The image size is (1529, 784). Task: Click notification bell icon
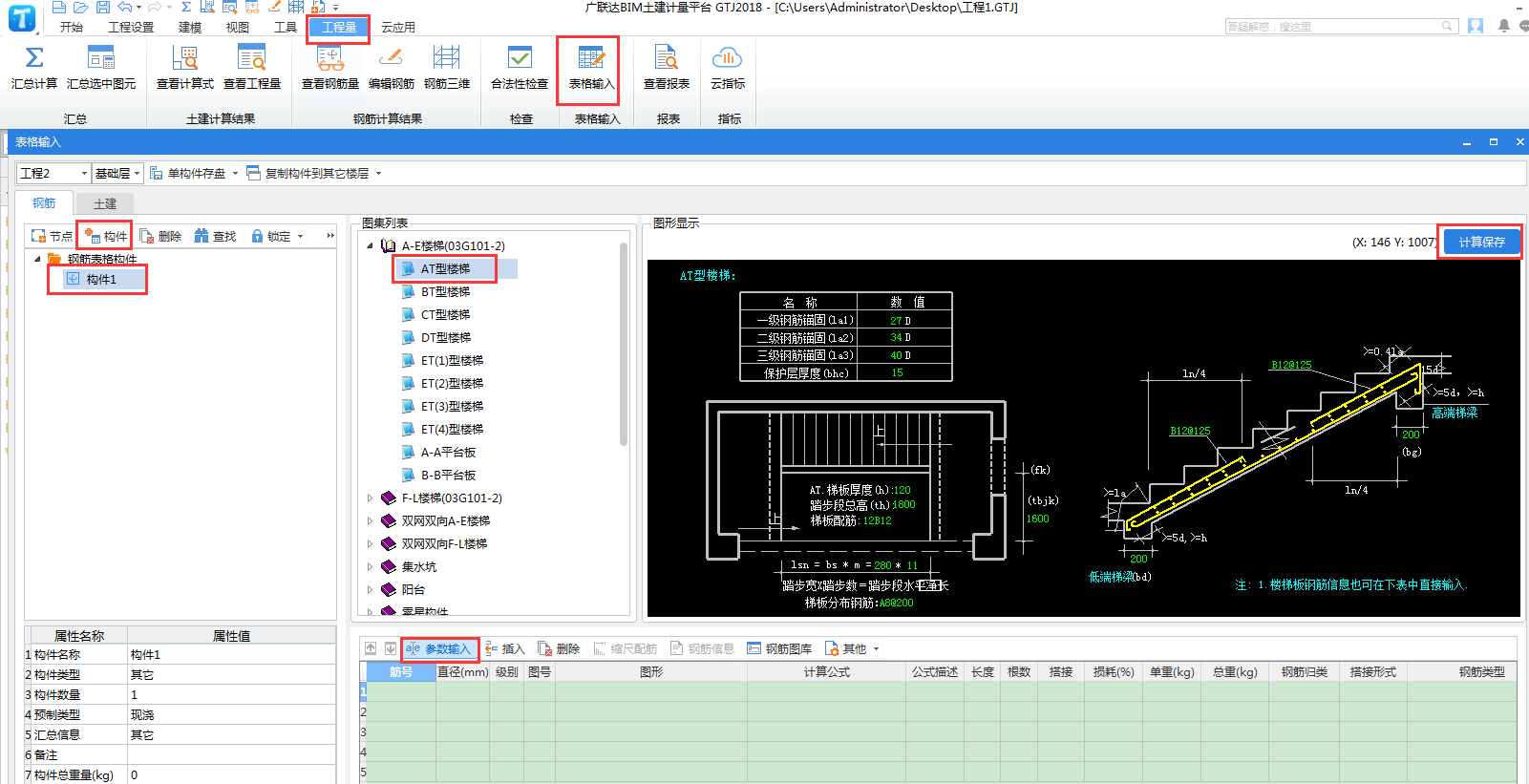1504,26
